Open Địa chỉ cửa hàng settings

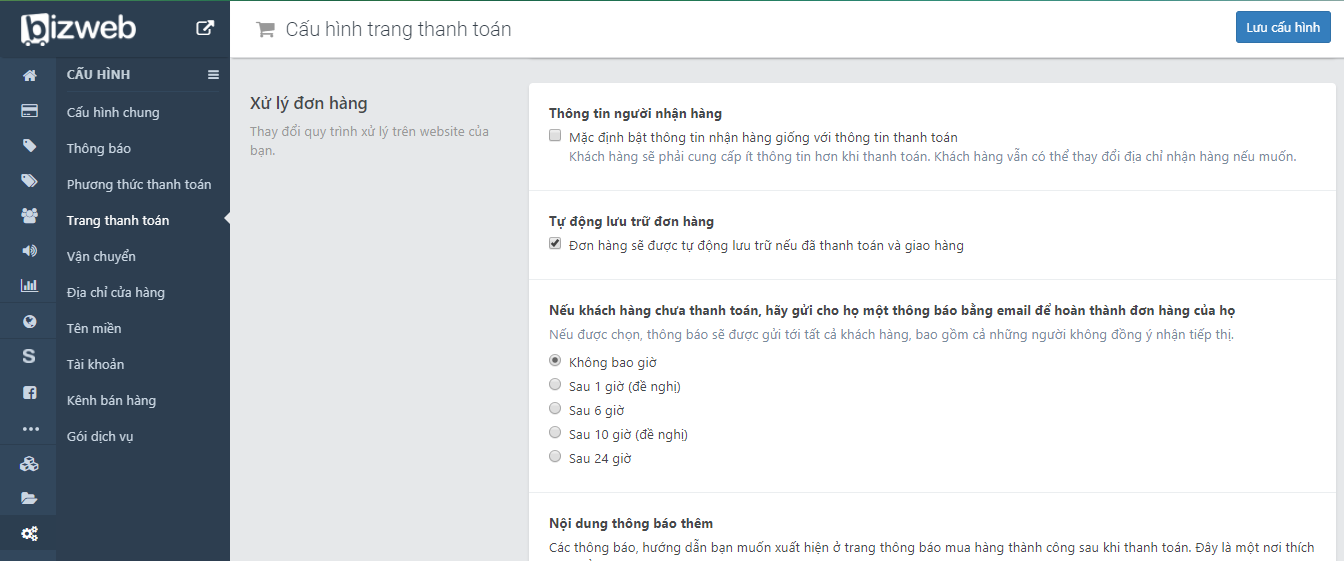[x=116, y=292]
